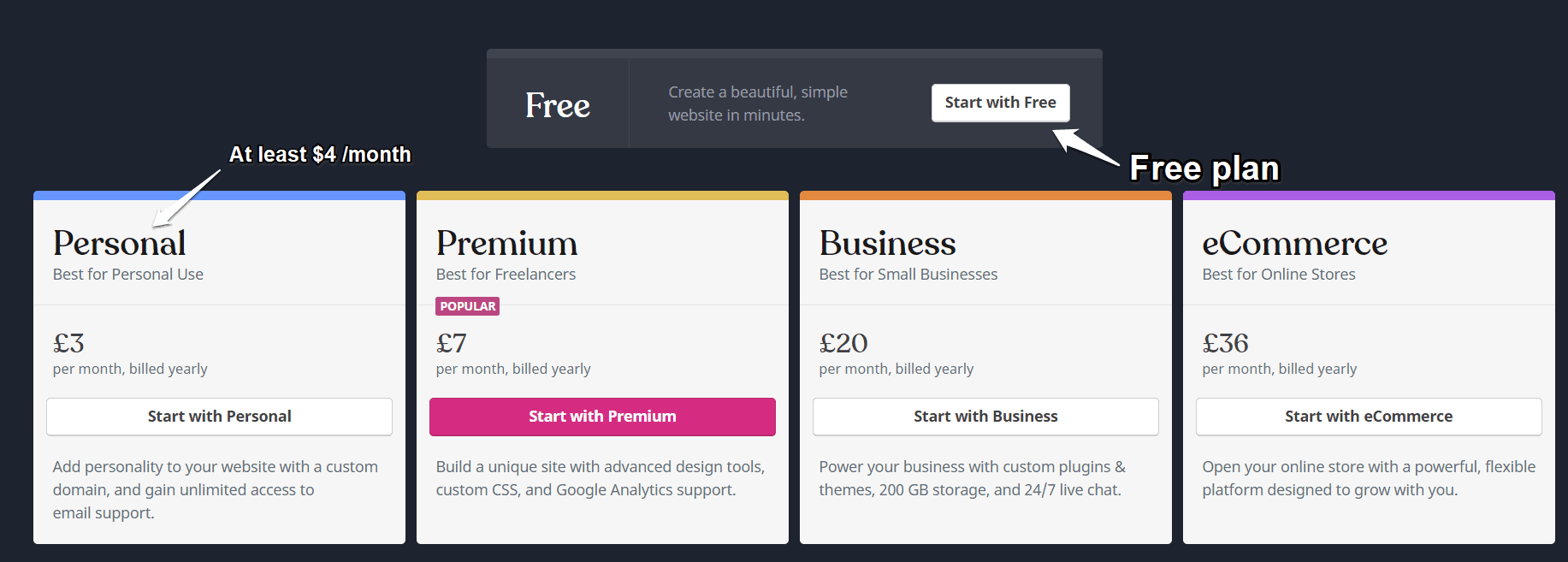Click the 'Free plan' annotation label
This screenshot has height=562, width=1568.
click(x=1204, y=169)
